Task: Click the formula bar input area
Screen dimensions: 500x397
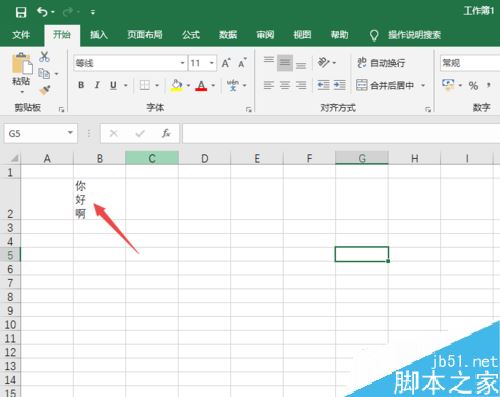Action: pyautogui.click(x=341, y=133)
